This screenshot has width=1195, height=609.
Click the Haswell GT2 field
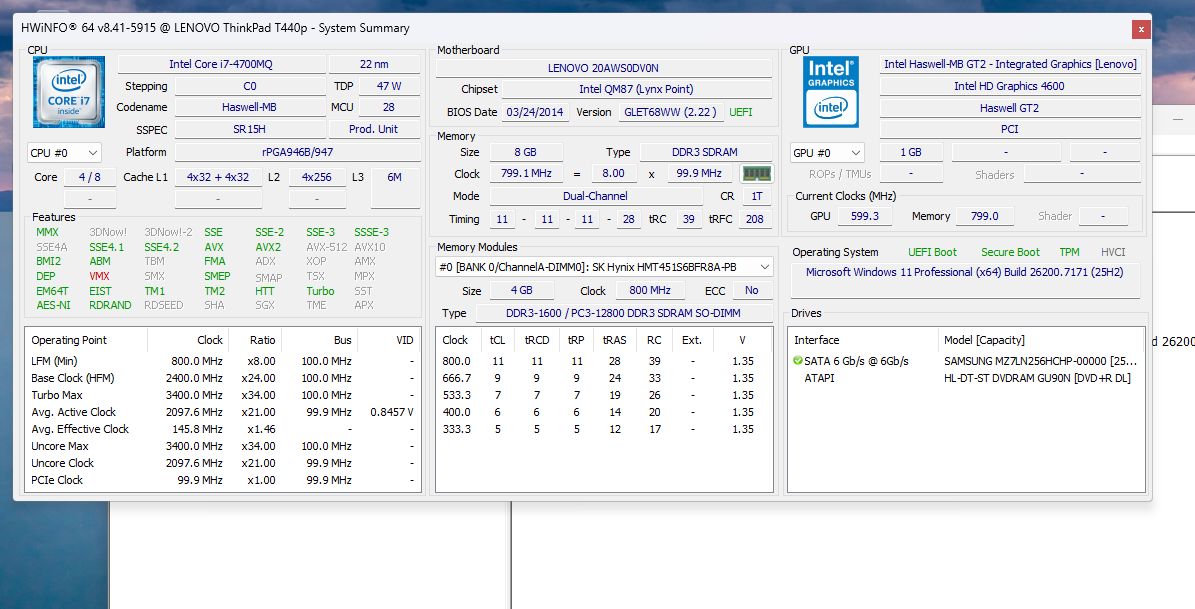1009,107
